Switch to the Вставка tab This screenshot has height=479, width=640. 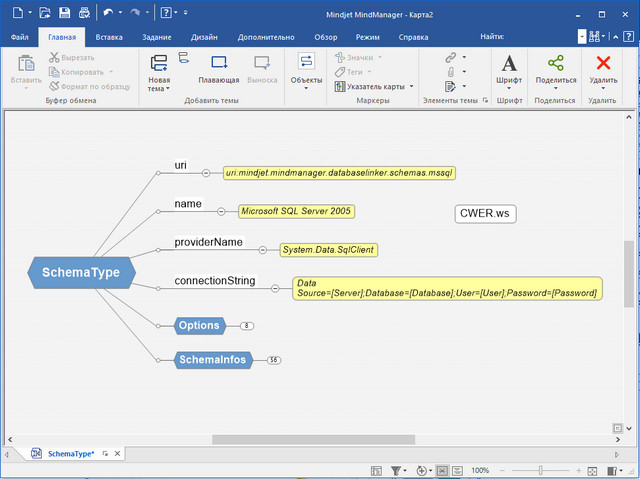click(x=109, y=37)
